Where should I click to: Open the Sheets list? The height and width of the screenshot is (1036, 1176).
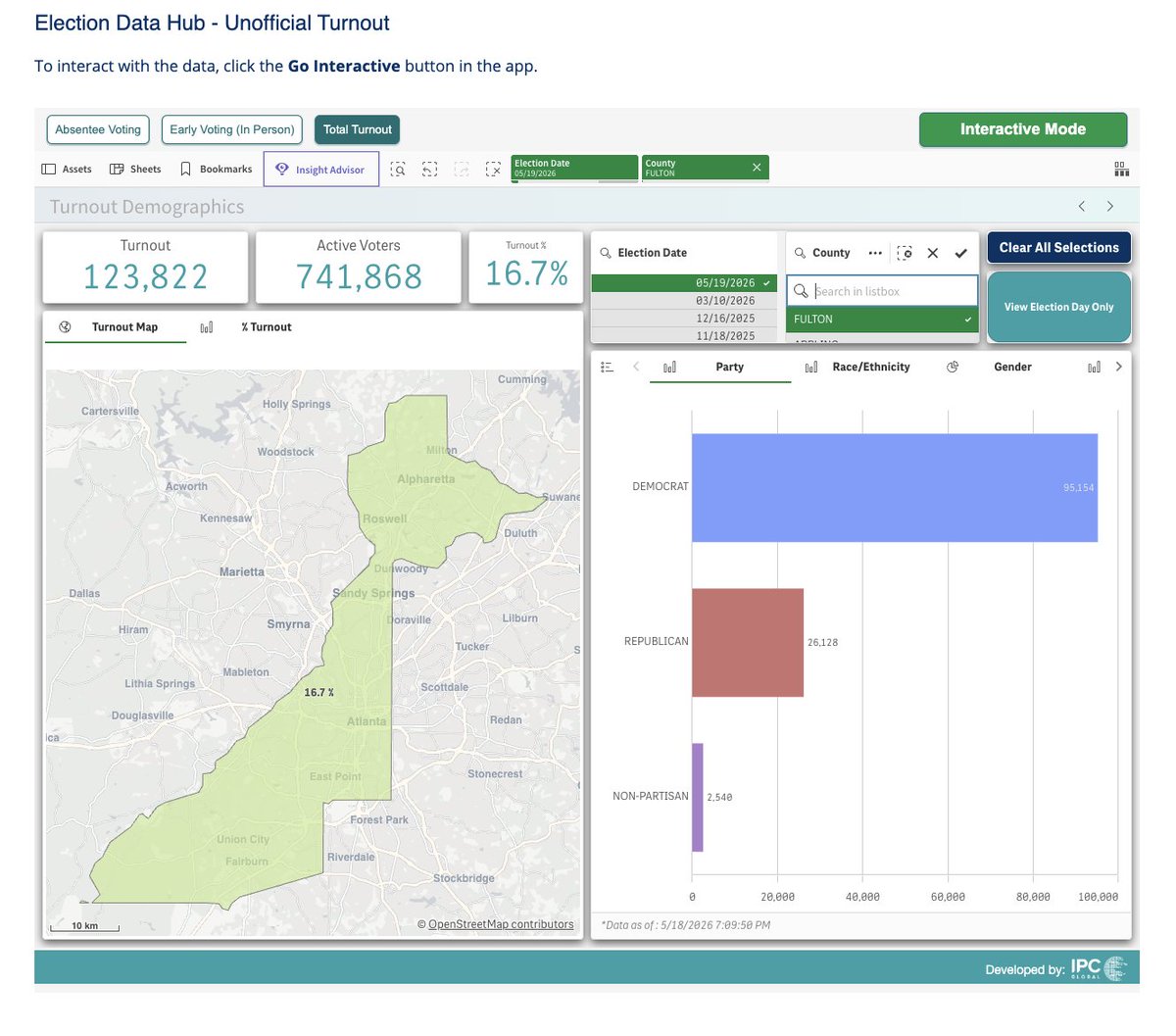point(135,169)
